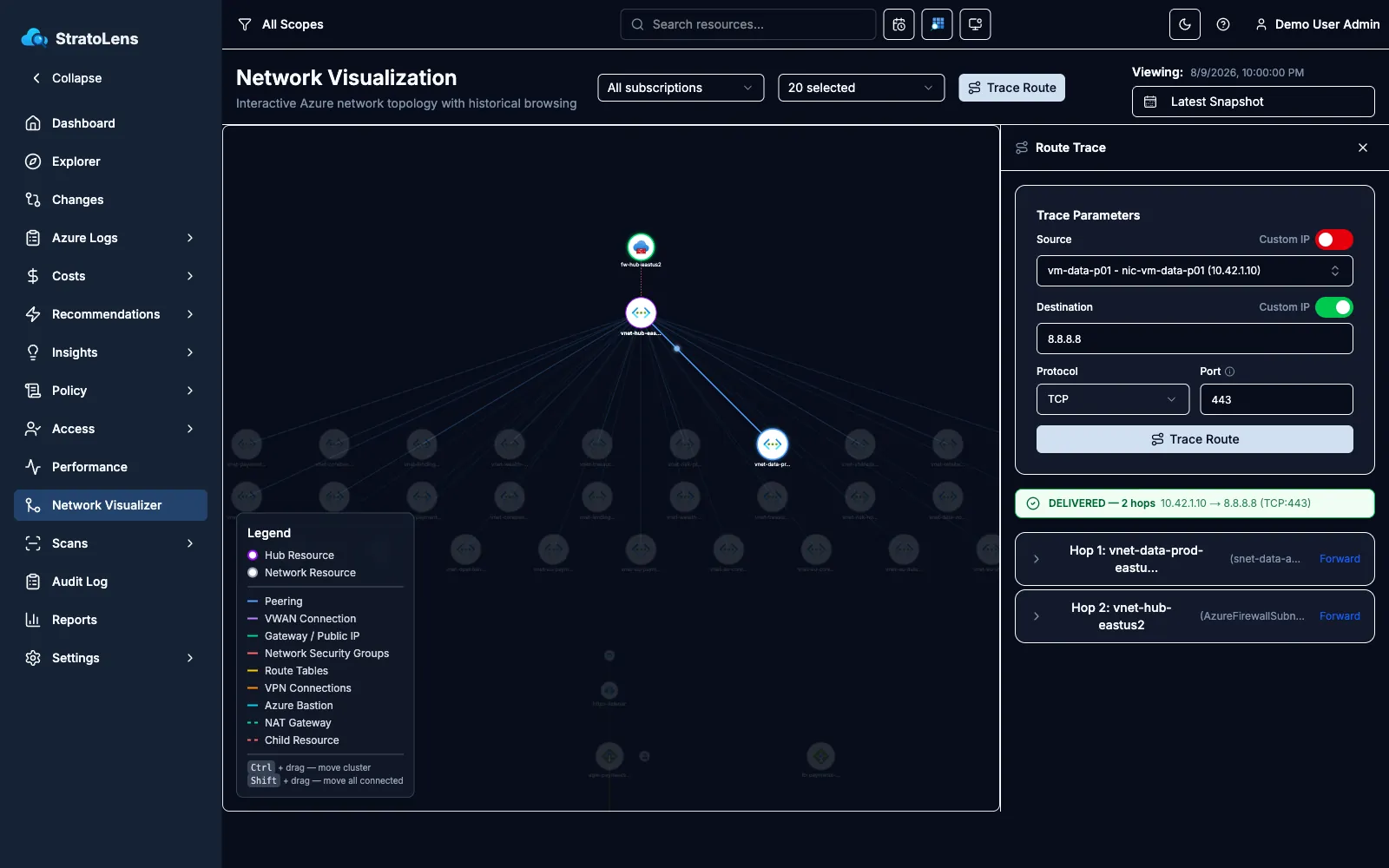Expand the Azure Logs menu
Screen dimensions: 1389x868
(x=110, y=238)
